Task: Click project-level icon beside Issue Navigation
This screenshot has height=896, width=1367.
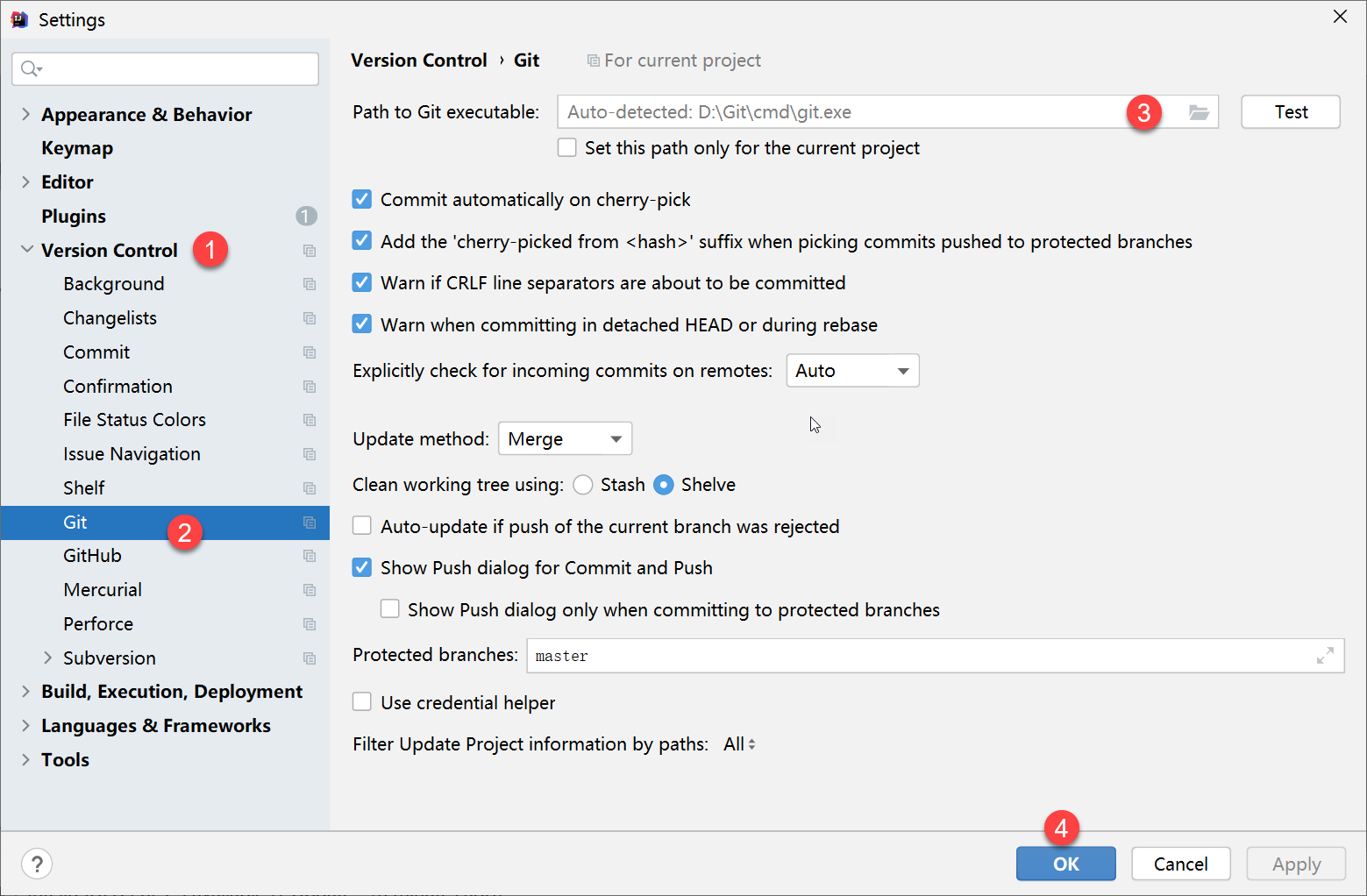Action: point(310,454)
